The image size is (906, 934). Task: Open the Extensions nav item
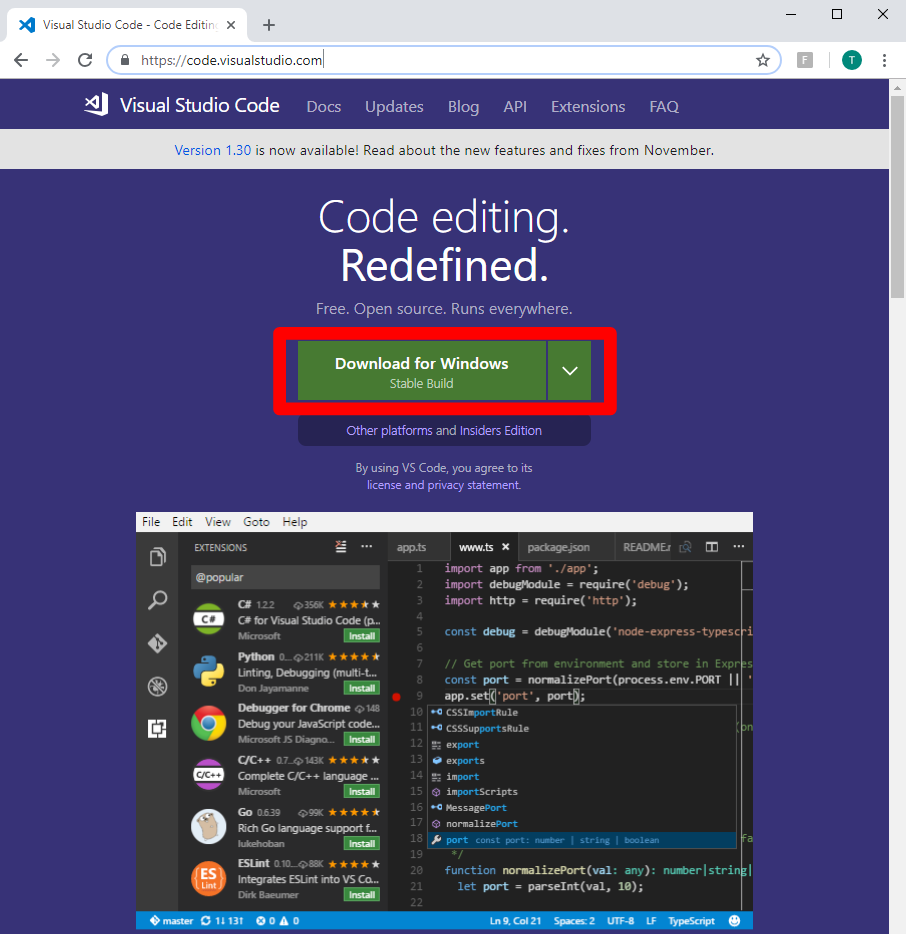588,107
